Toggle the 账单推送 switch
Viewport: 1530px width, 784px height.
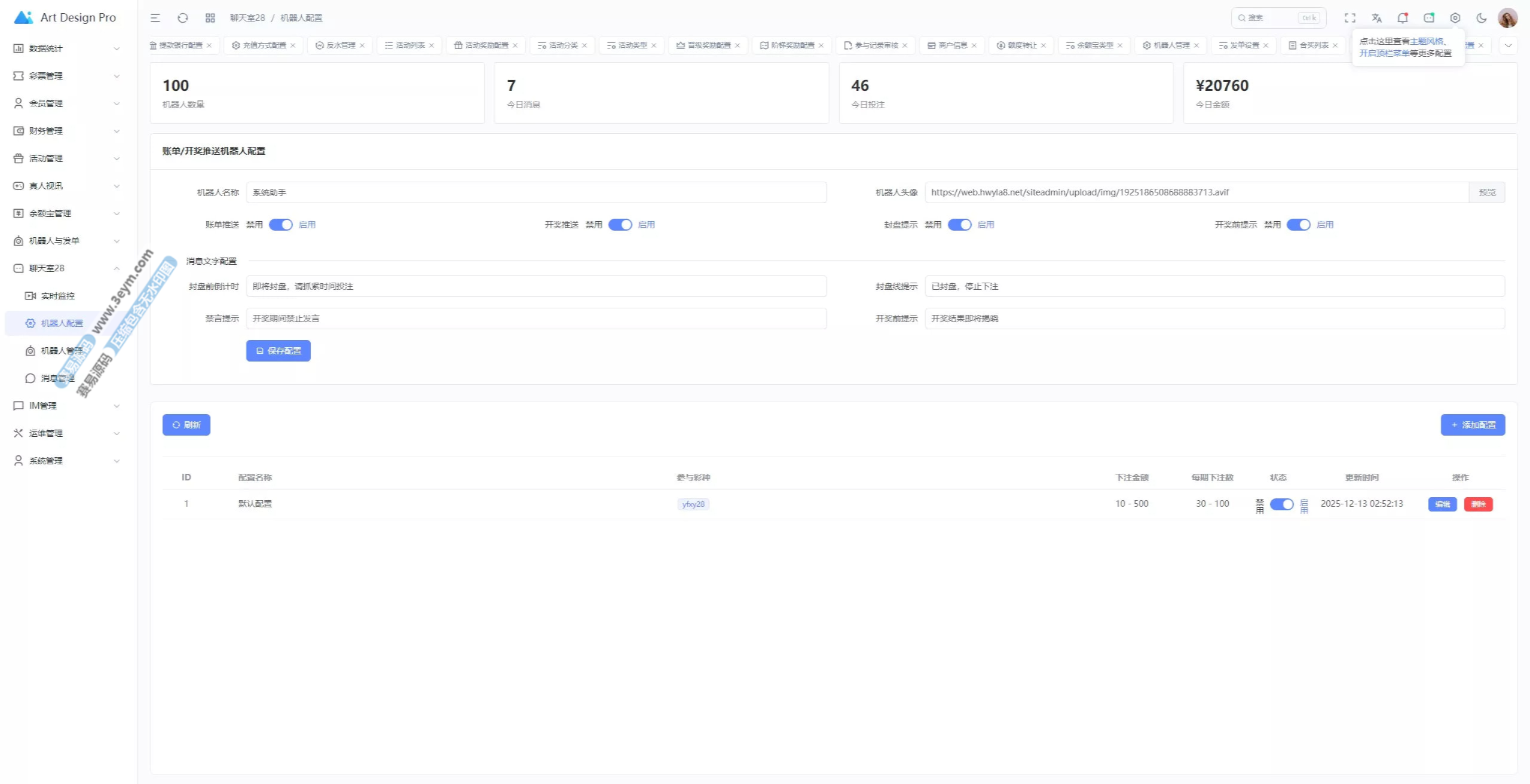coord(281,225)
